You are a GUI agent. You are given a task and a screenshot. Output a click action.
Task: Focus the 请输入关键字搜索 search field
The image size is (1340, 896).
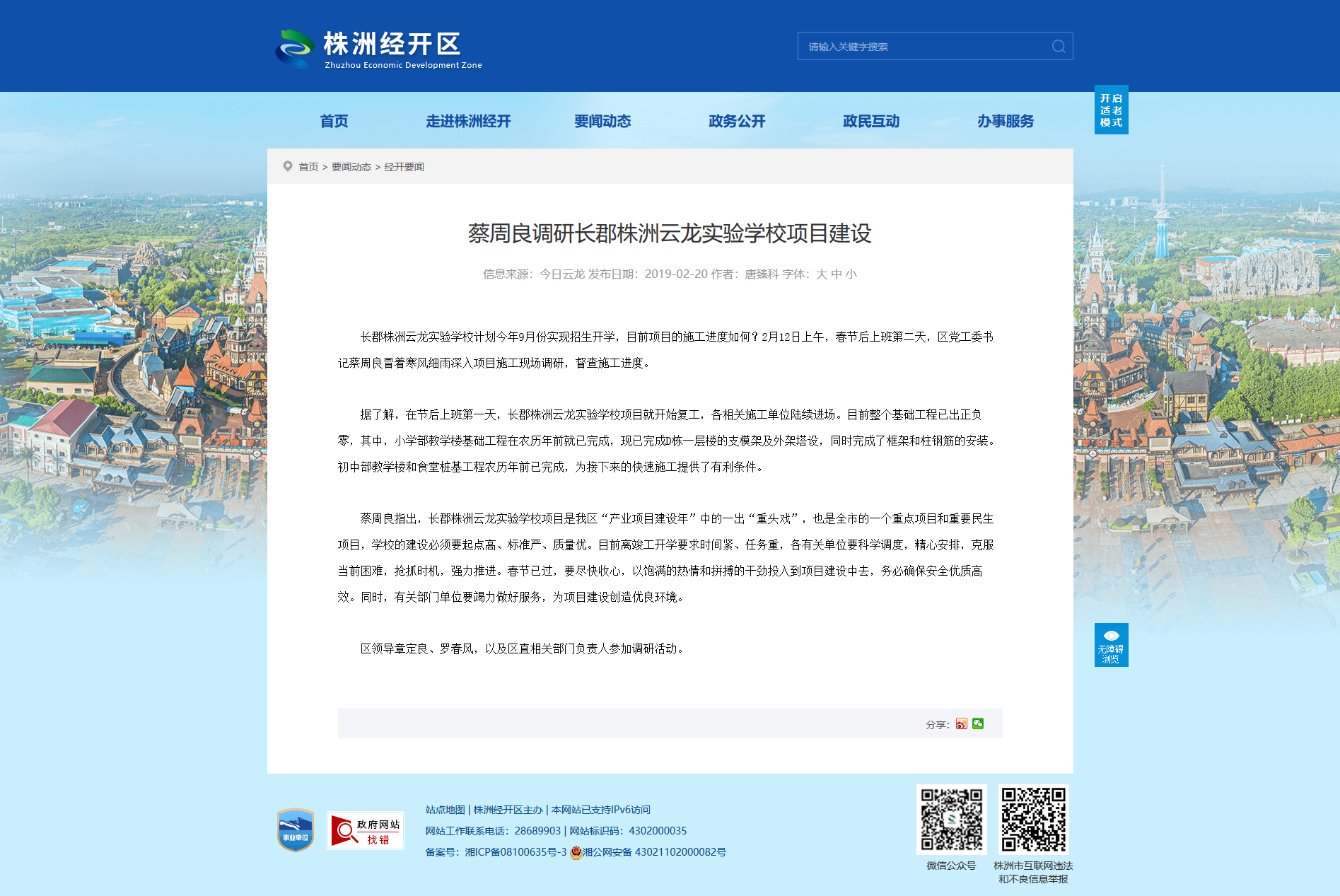(925, 47)
